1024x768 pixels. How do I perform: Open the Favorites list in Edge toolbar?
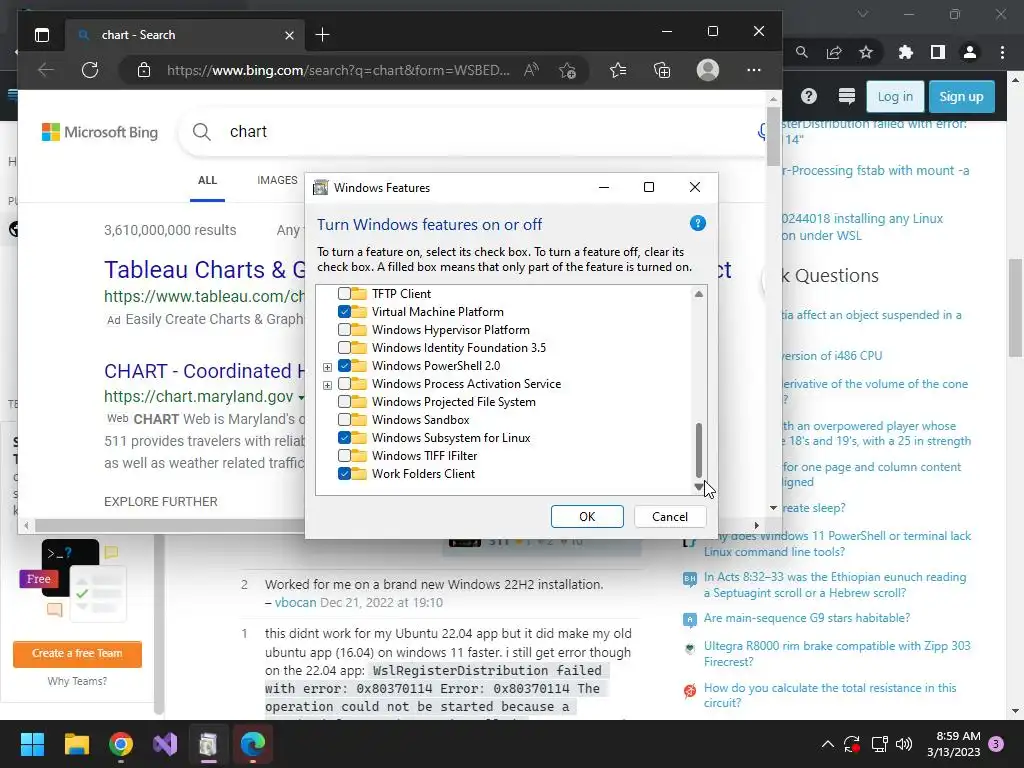coord(618,70)
